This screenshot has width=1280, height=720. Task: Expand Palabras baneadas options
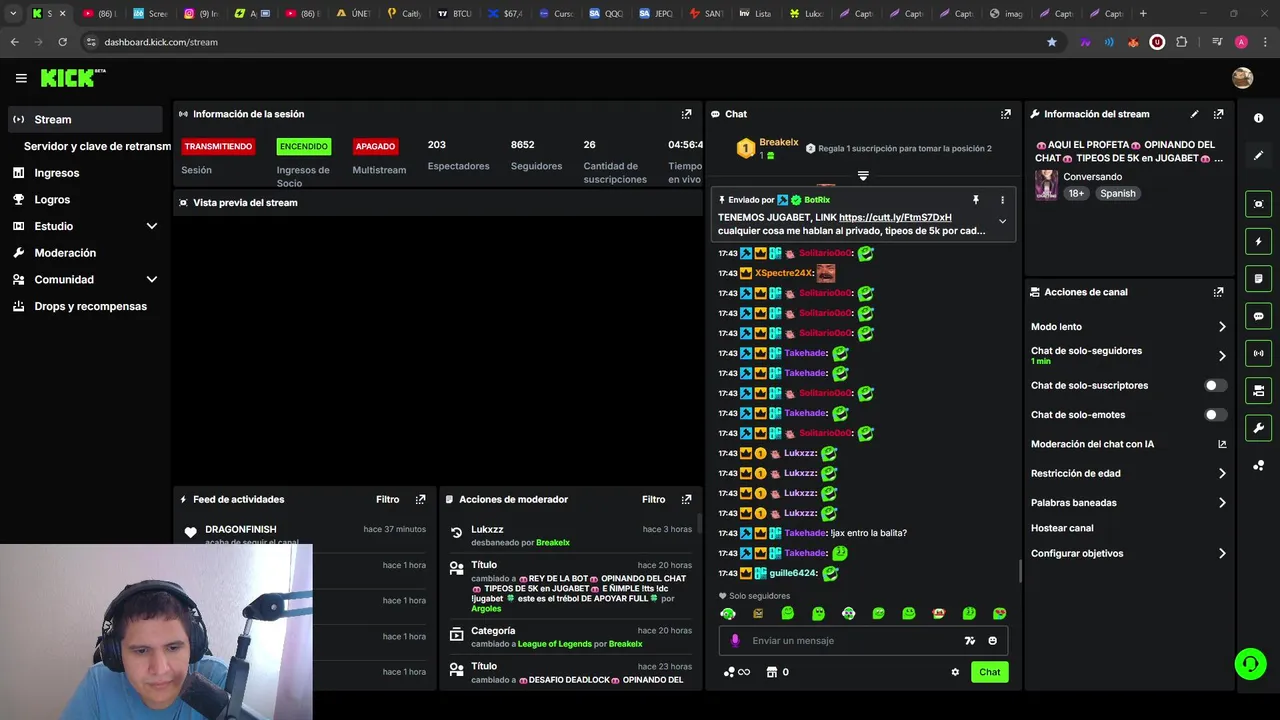pos(1221,503)
